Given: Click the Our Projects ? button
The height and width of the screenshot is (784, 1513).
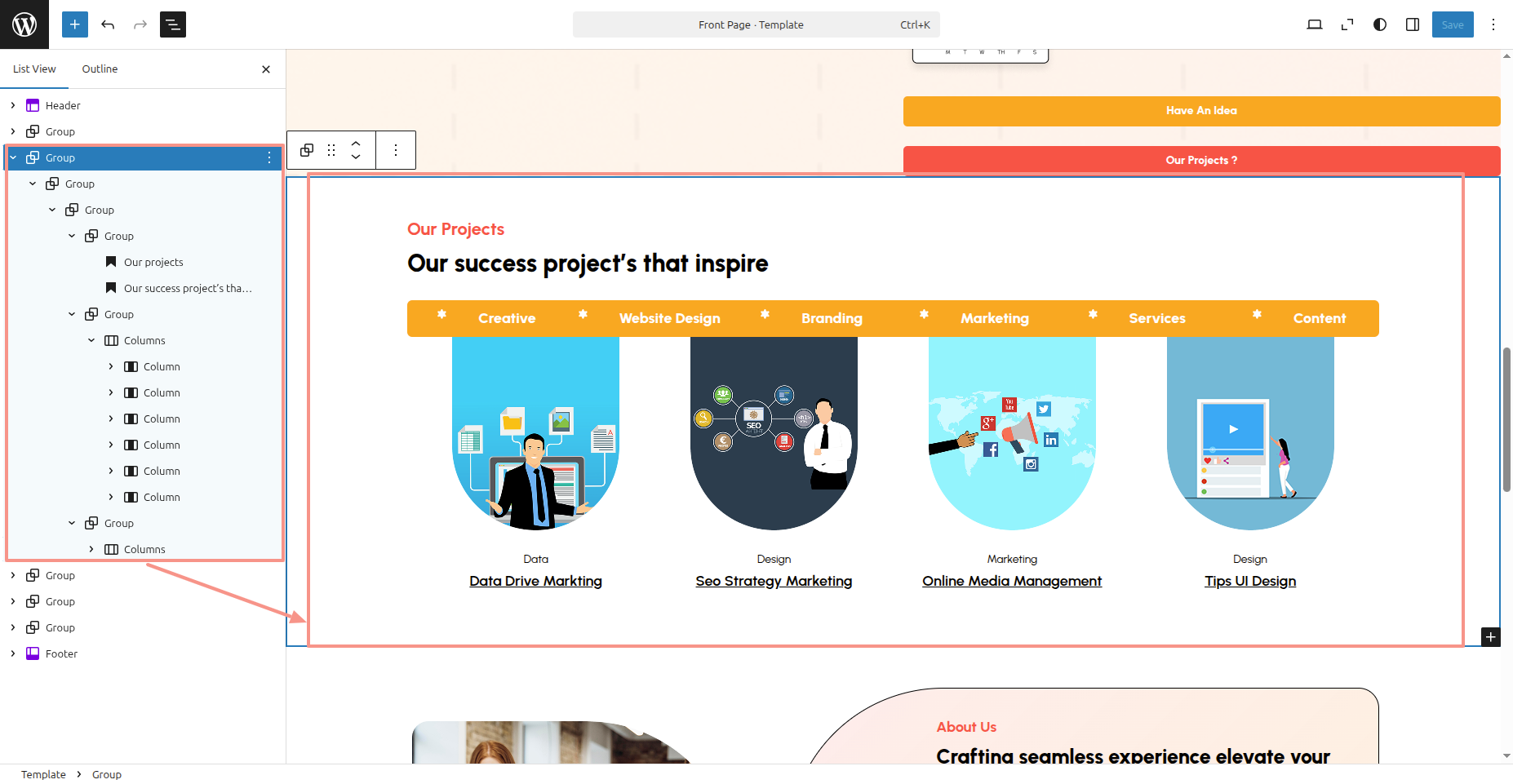Looking at the screenshot, I should point(1201,160).
